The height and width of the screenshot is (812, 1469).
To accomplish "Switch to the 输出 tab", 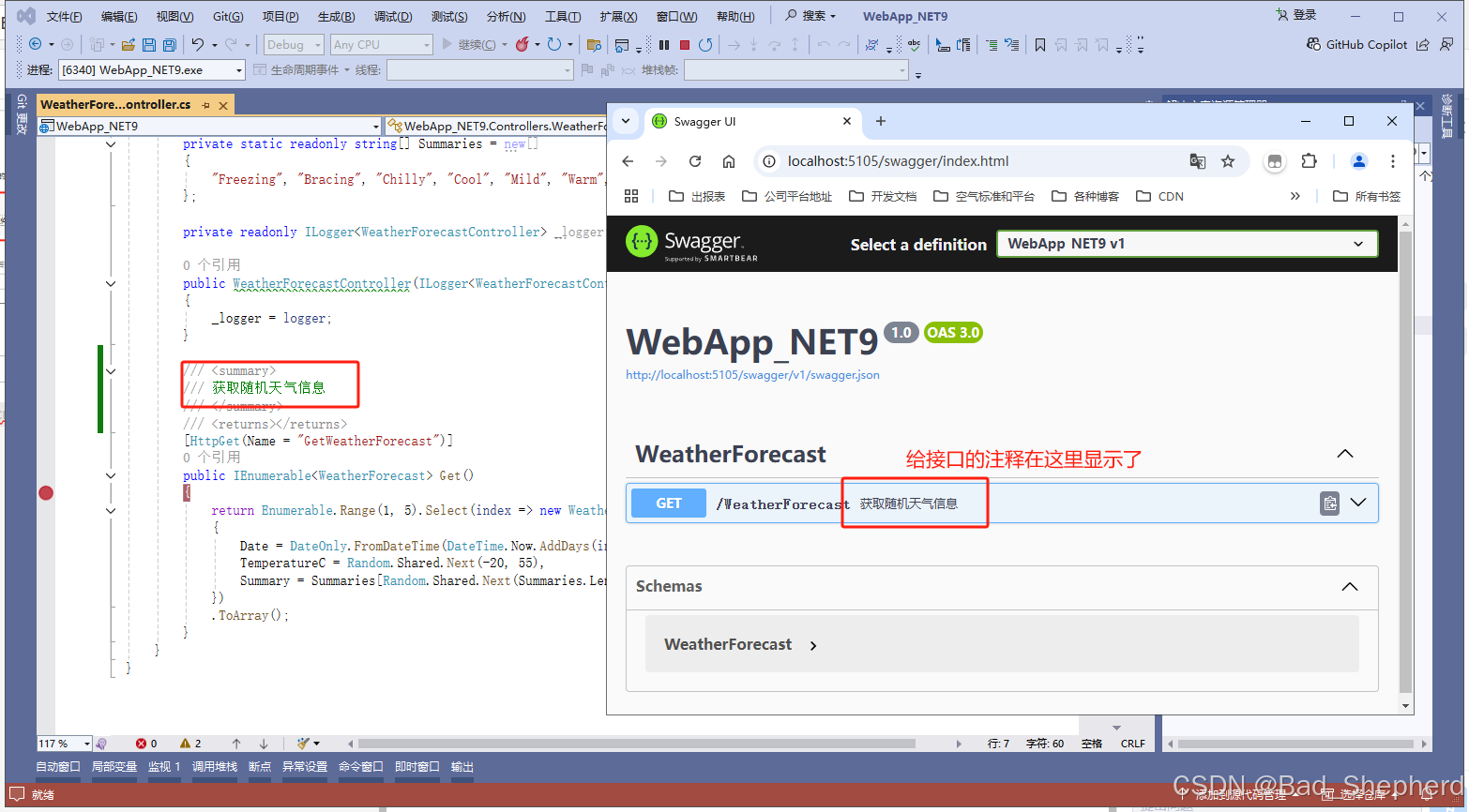I will coord(462,767).
